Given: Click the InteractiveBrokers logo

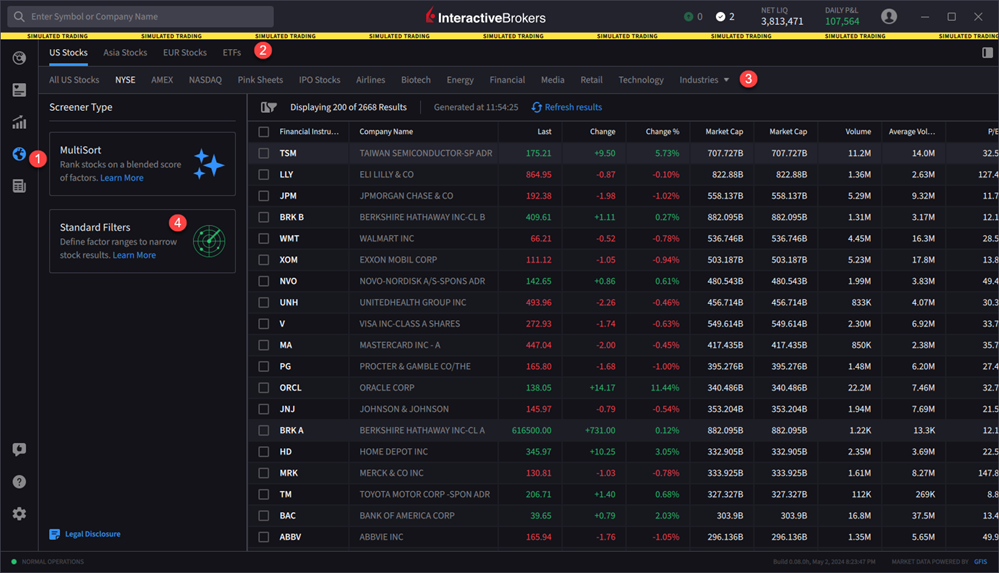Looking at the screenshot, I should (x=485, y=17).
